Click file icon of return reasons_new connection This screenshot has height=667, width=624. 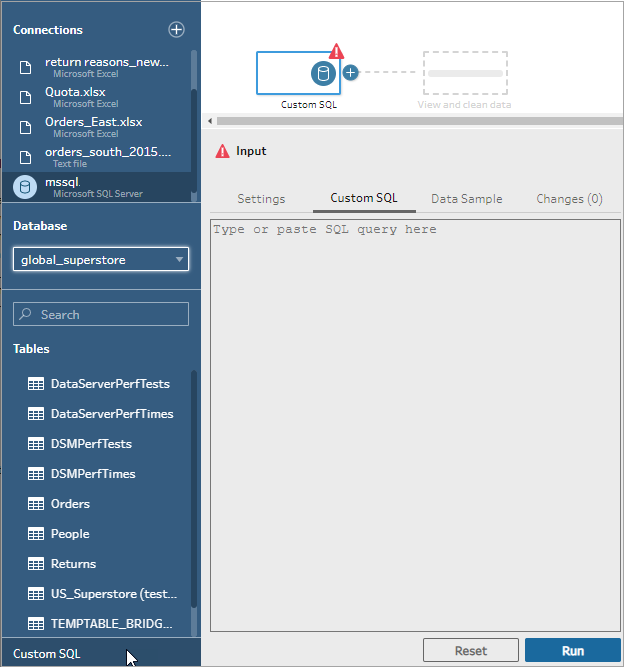(26, 67)
